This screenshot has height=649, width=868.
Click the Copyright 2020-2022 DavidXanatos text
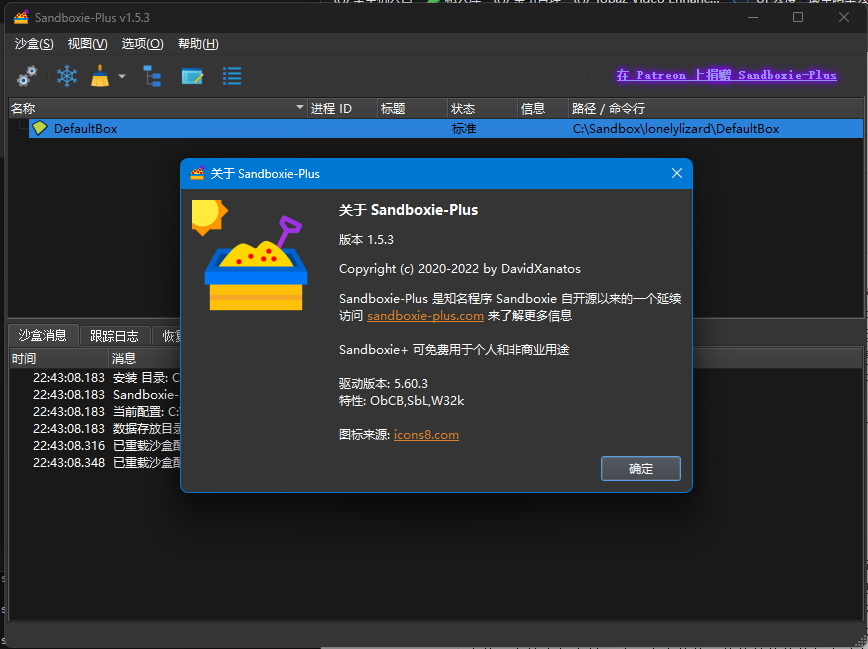(x=459, y=269)
